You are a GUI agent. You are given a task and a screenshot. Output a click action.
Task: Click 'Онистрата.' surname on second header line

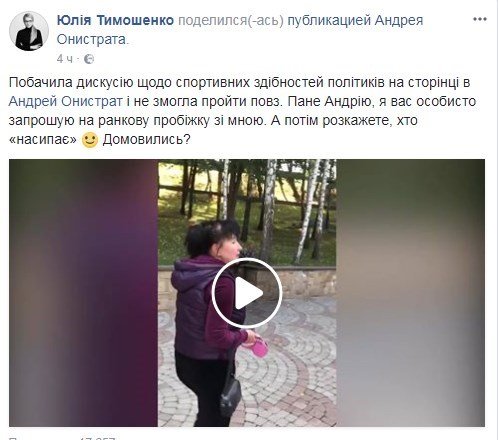[92, 40]
